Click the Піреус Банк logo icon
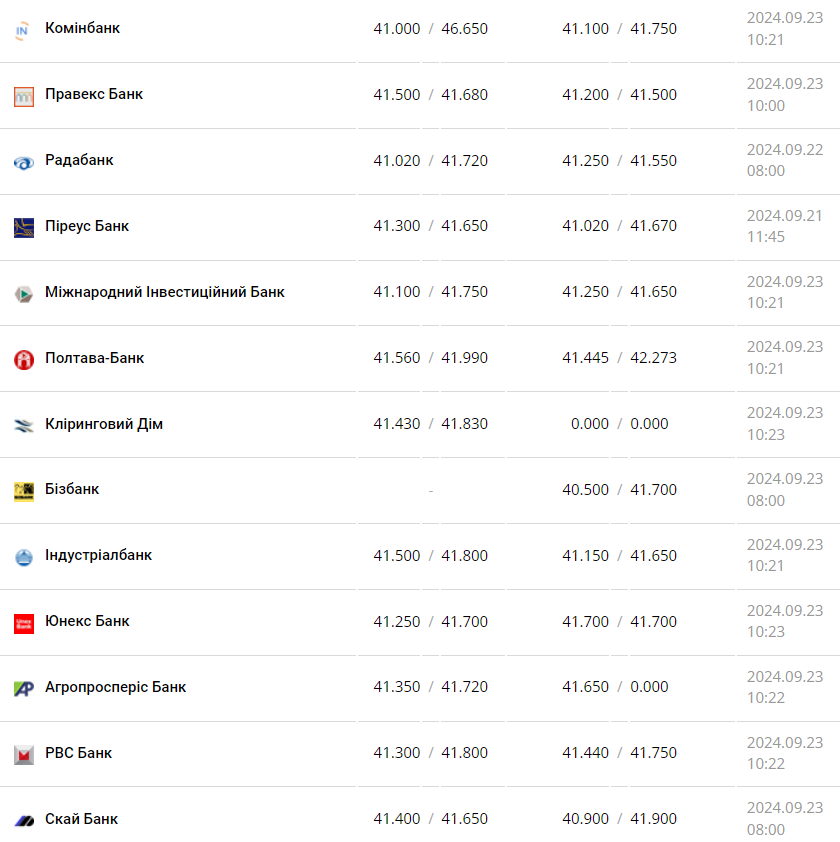 coord(24,228)
